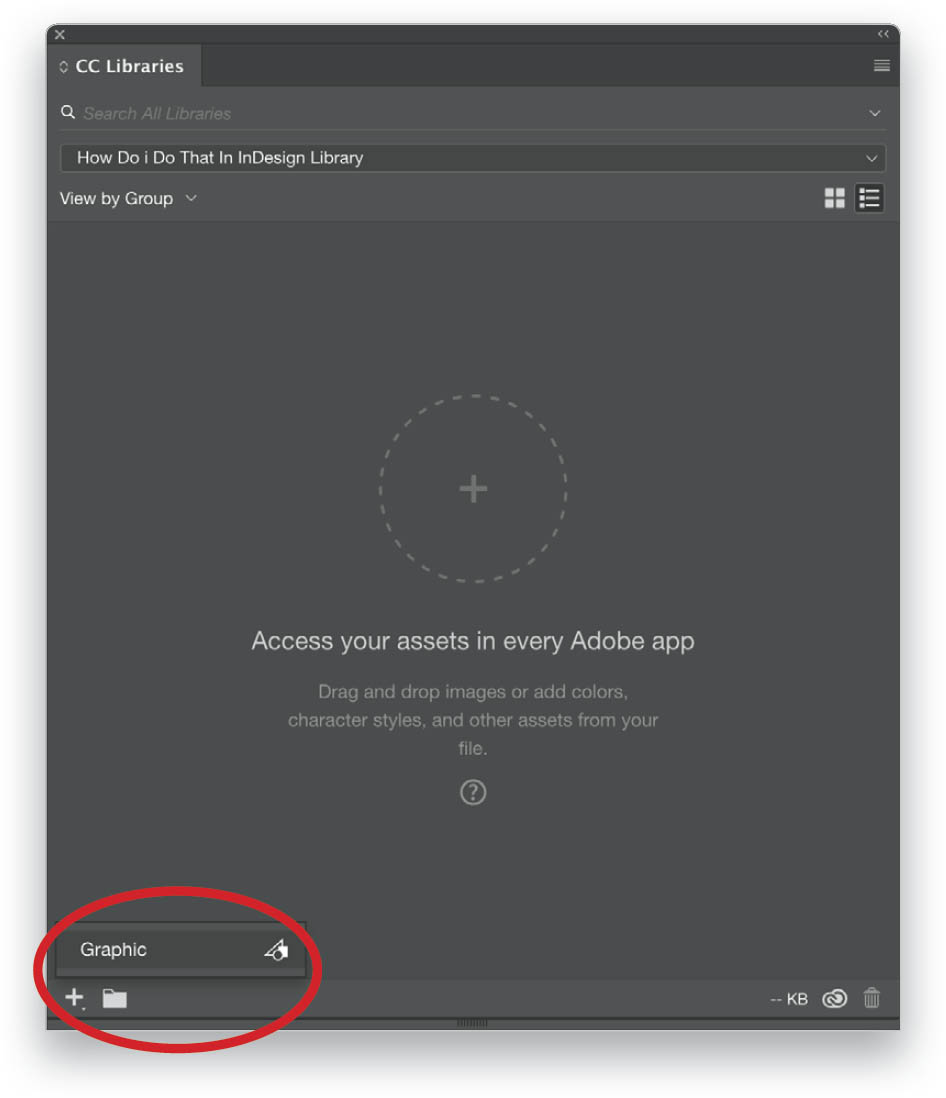Open the help question mark icon

(473, 793)
